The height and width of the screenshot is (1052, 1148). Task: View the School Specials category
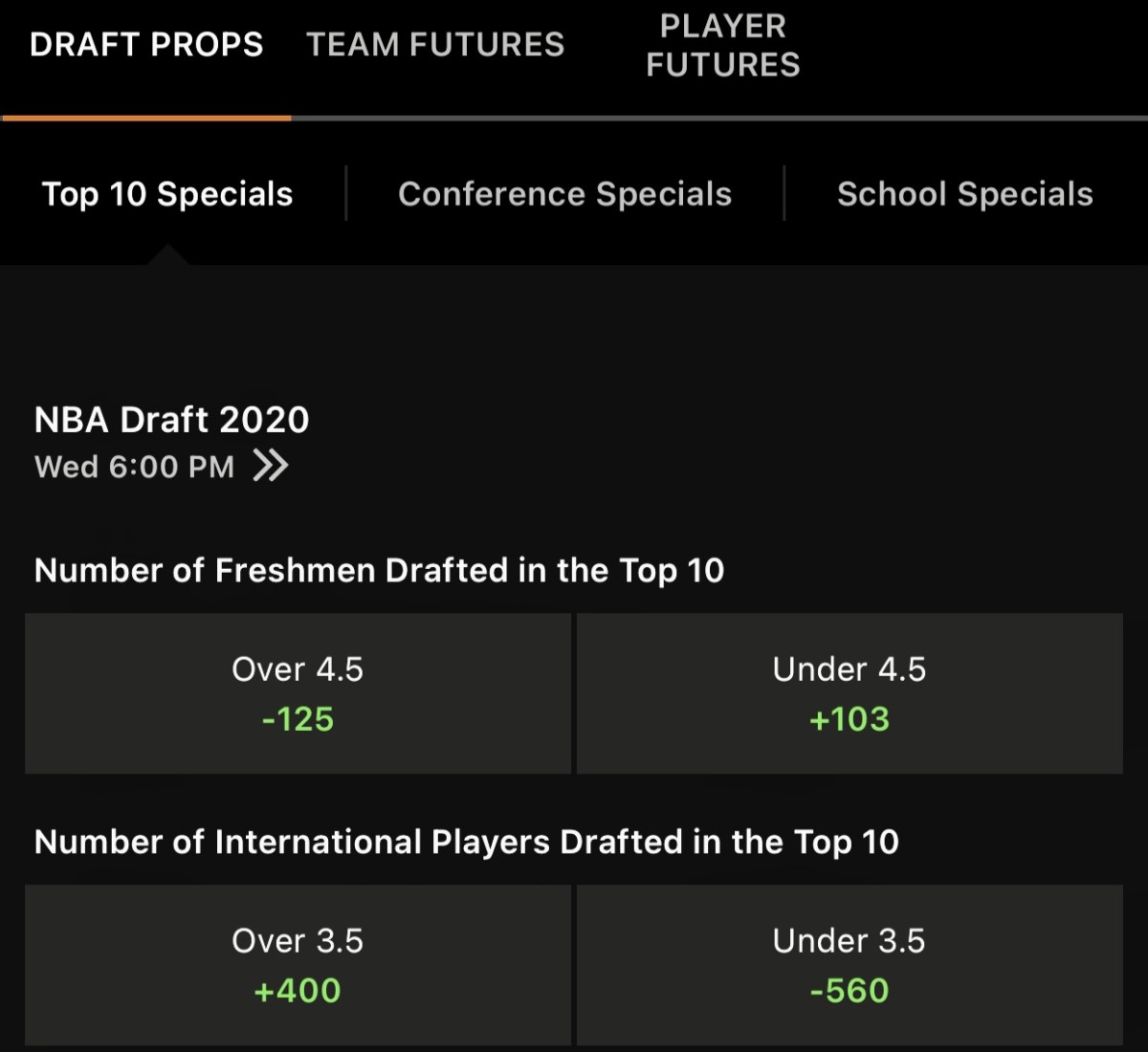tap(964, 194)
